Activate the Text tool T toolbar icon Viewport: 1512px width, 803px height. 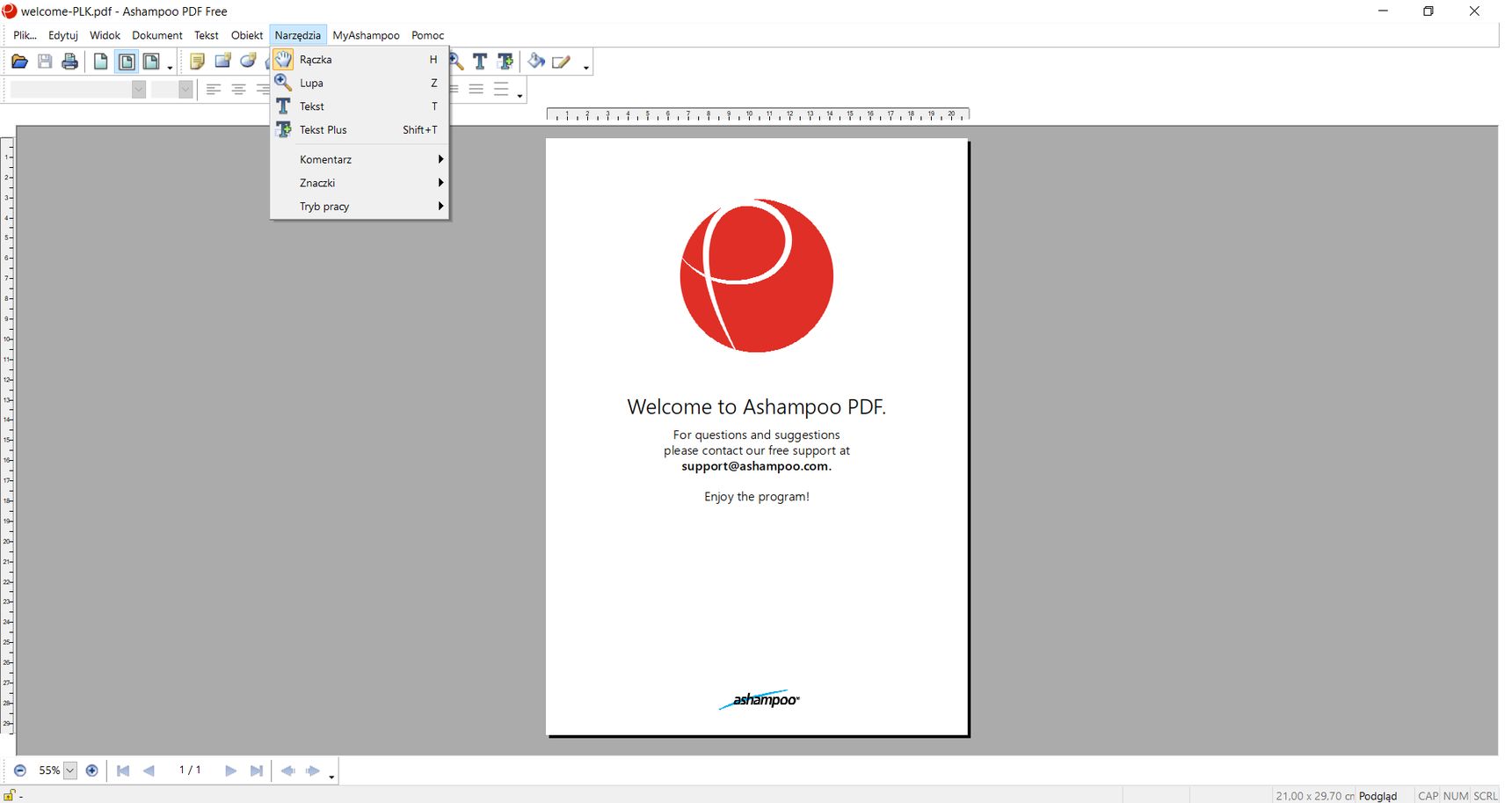pos(480,62)
